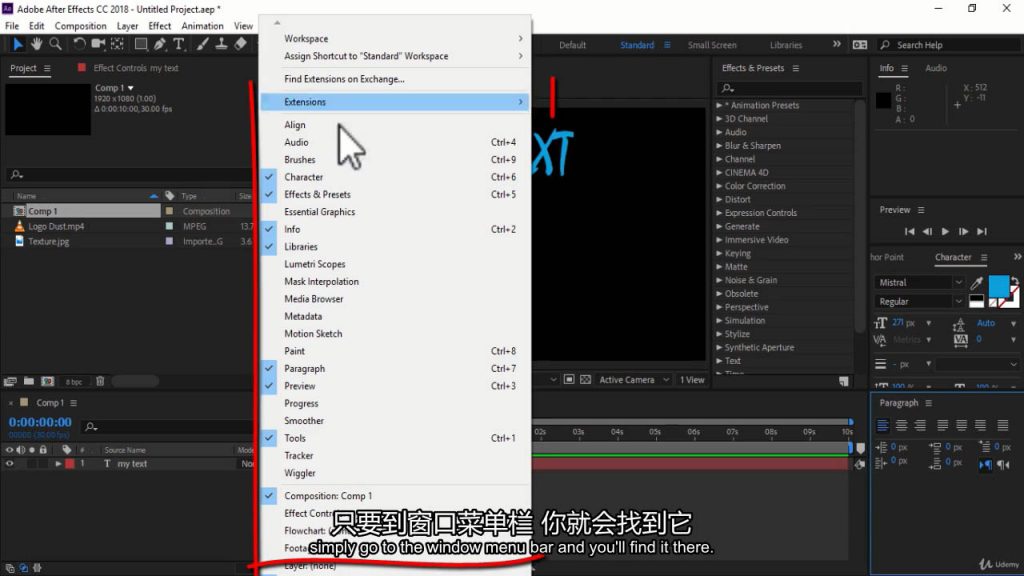Click the eyedropper in Character panel
1024x576 pixels.
pos(976,283)
